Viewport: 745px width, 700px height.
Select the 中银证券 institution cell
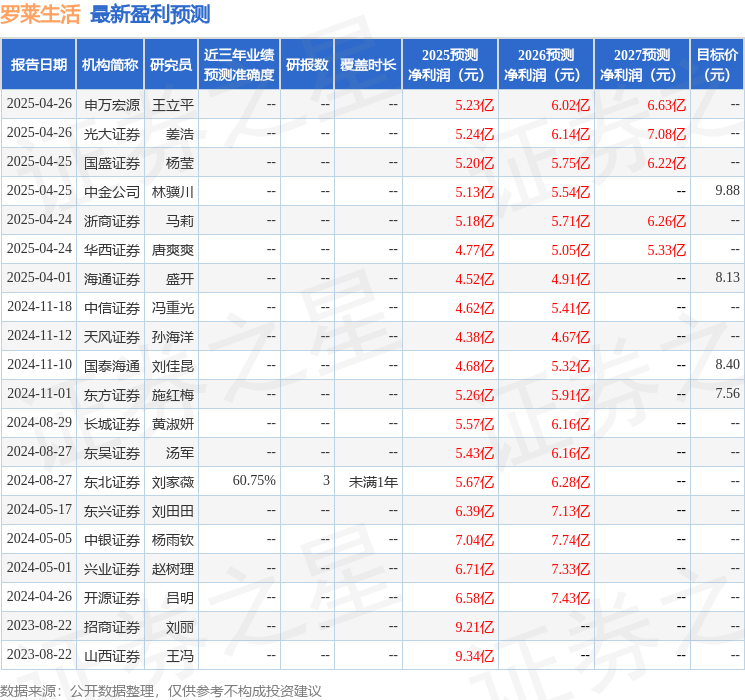pos(112,540)
